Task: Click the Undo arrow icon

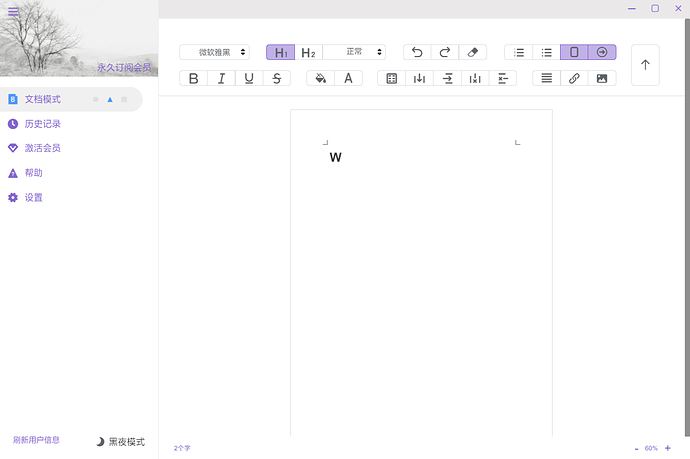Action: tap(417, 52)
